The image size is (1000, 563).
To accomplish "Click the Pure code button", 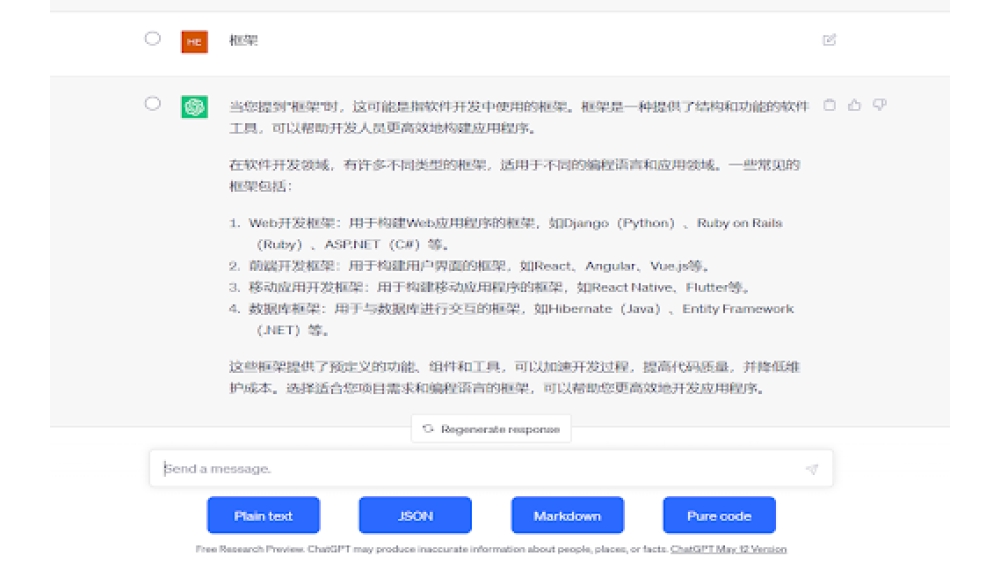I will (719, 515).
